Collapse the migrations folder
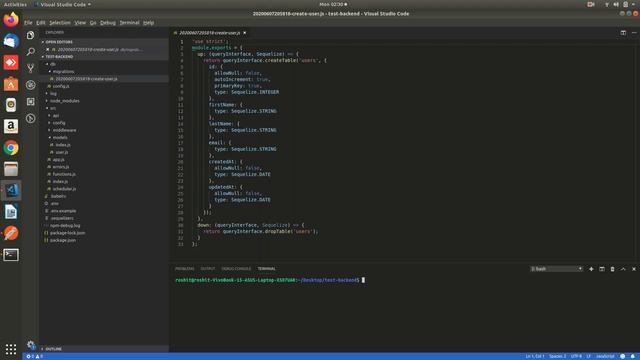640x360 pixels. point(63,71)
